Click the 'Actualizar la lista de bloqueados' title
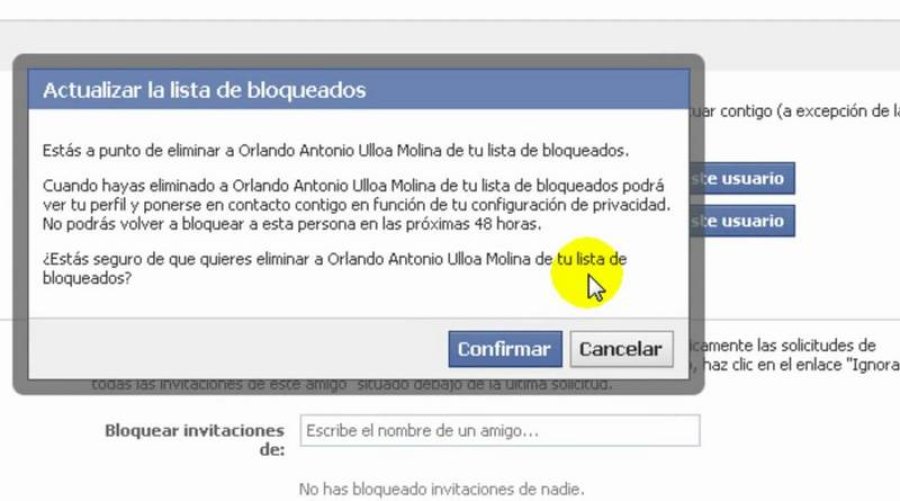 [x=204, y=90]
